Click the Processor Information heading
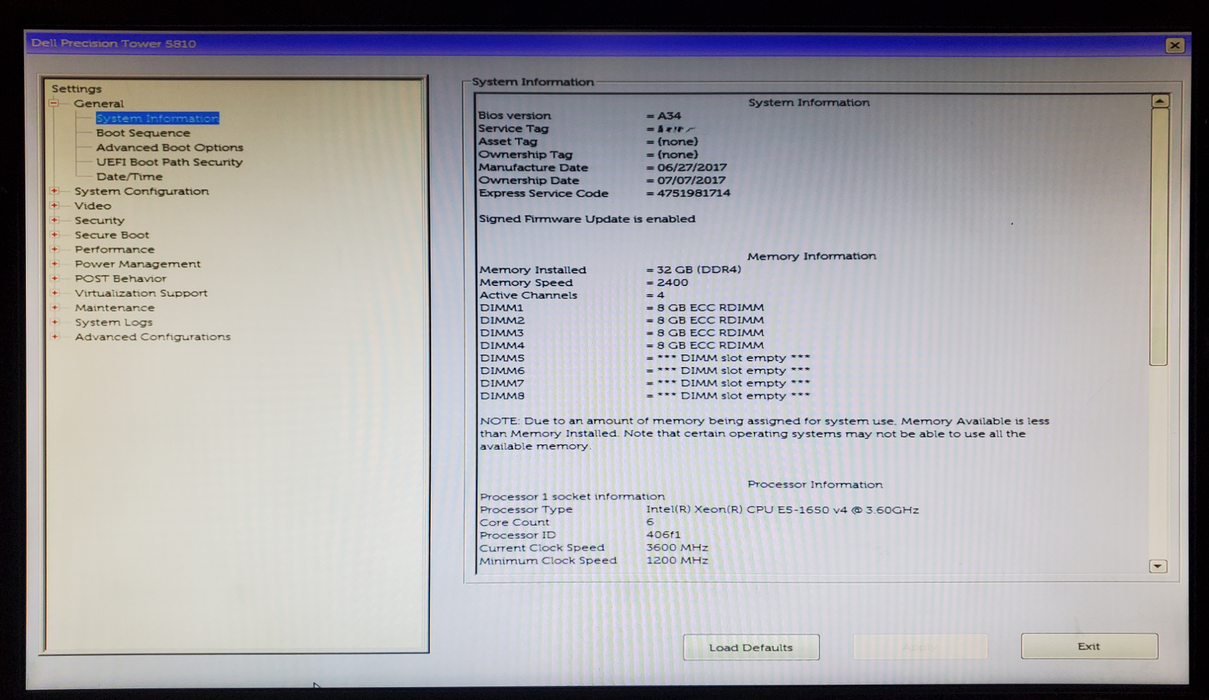 [815, 485]
